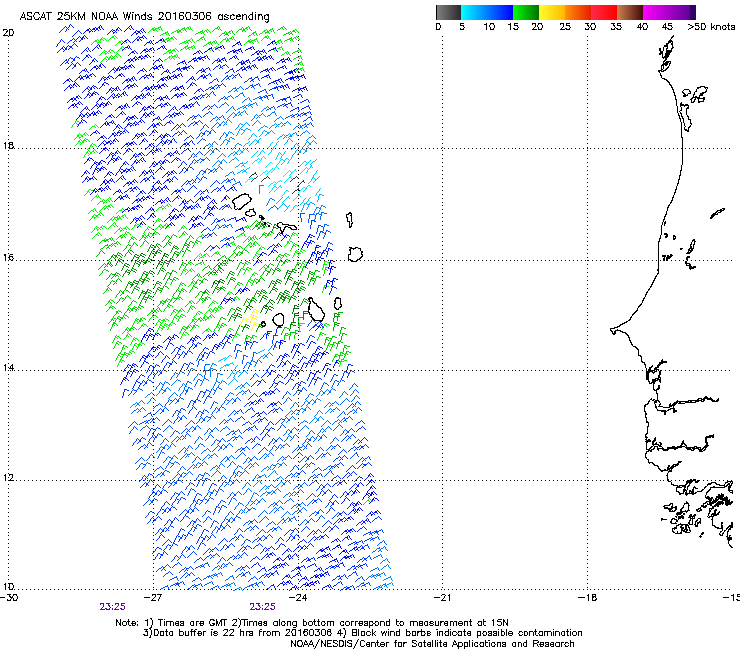Image resolution: width=740 pixels, height=650 pixels.
Task: Click the "-30" longitude axis label
Action: click(9, 598)
